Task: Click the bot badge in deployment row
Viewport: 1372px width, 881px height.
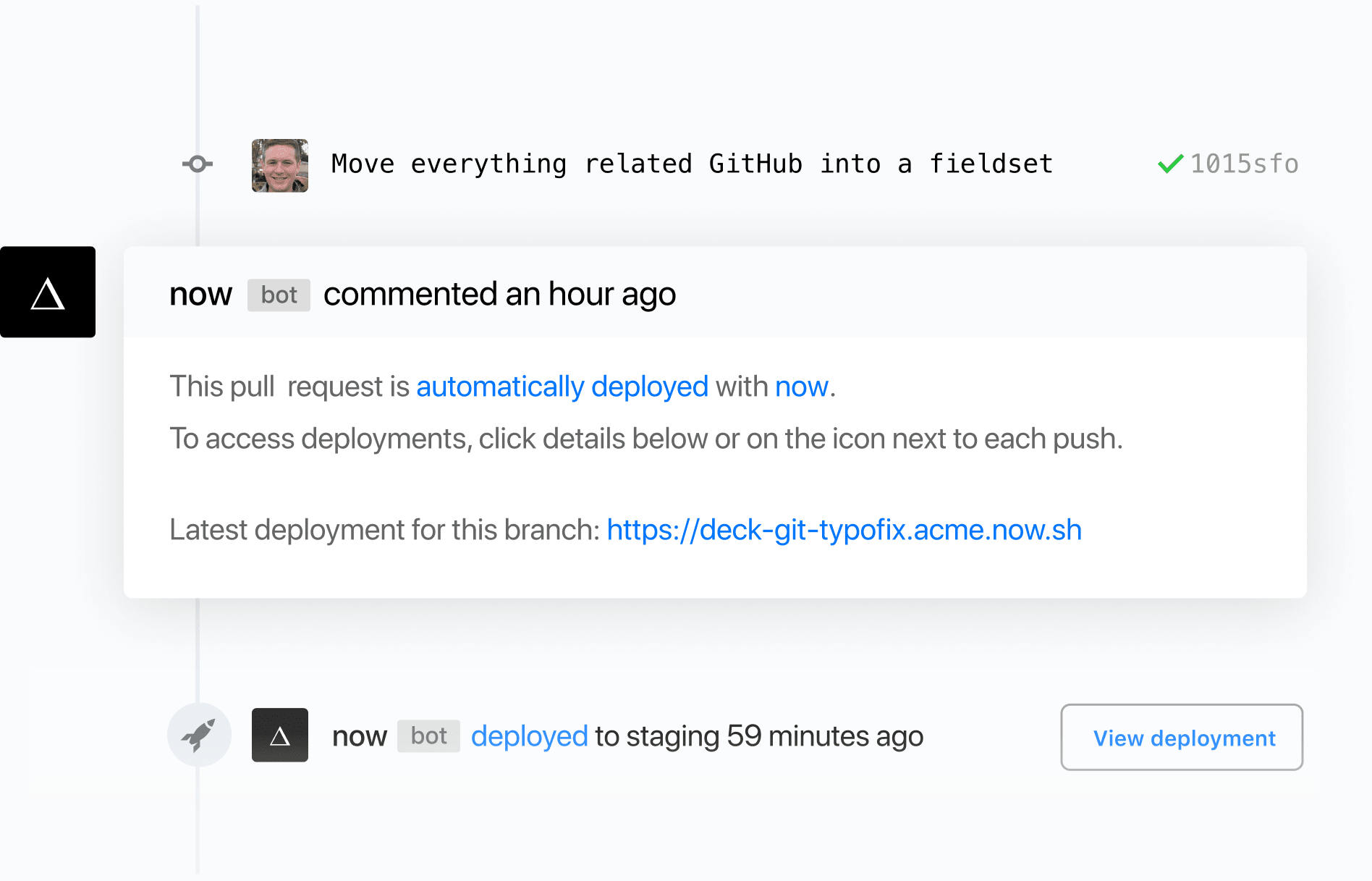Action: tap(428, 736)
